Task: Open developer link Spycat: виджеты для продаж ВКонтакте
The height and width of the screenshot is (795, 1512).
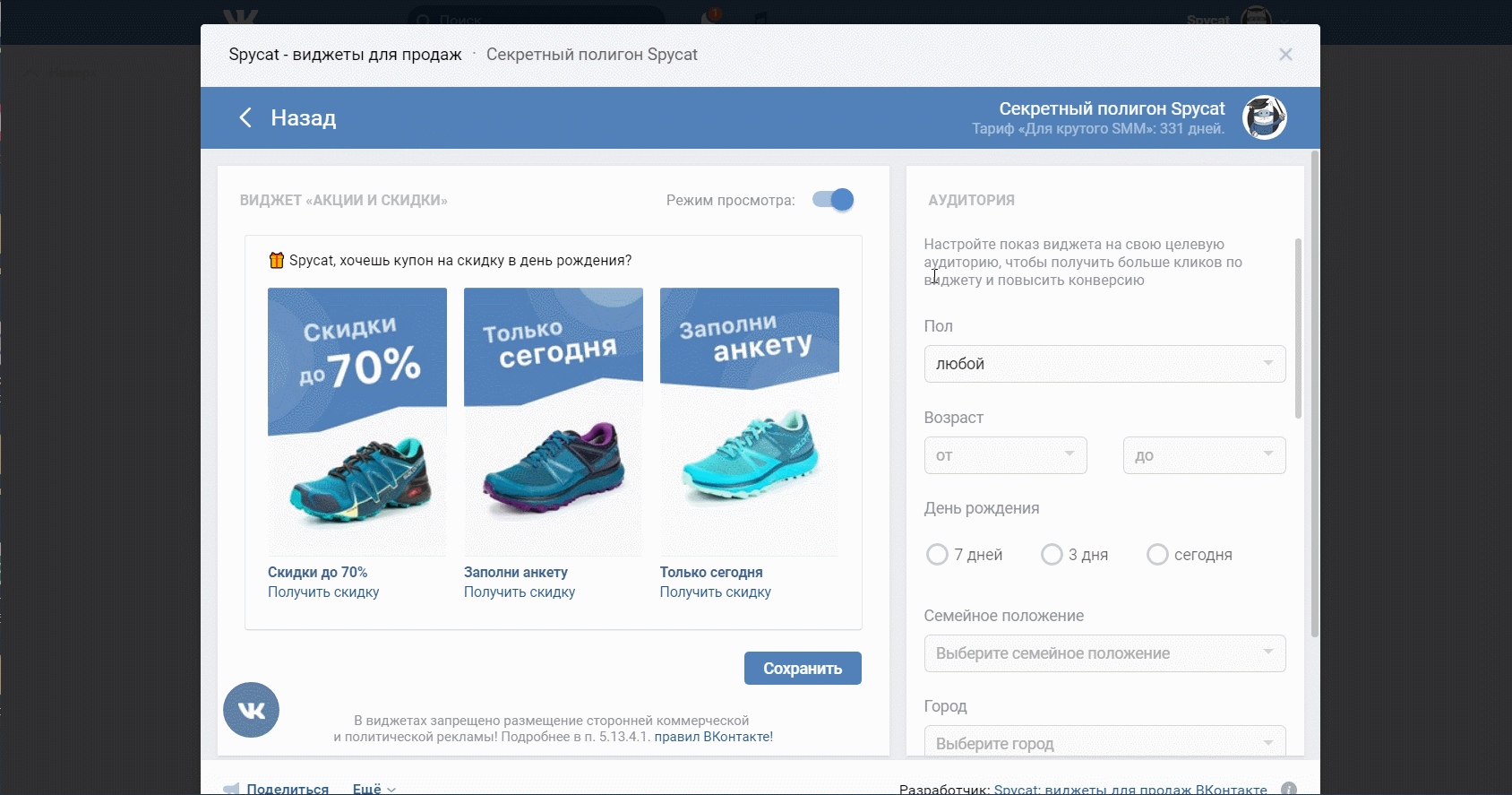Action: [1130, 789]
